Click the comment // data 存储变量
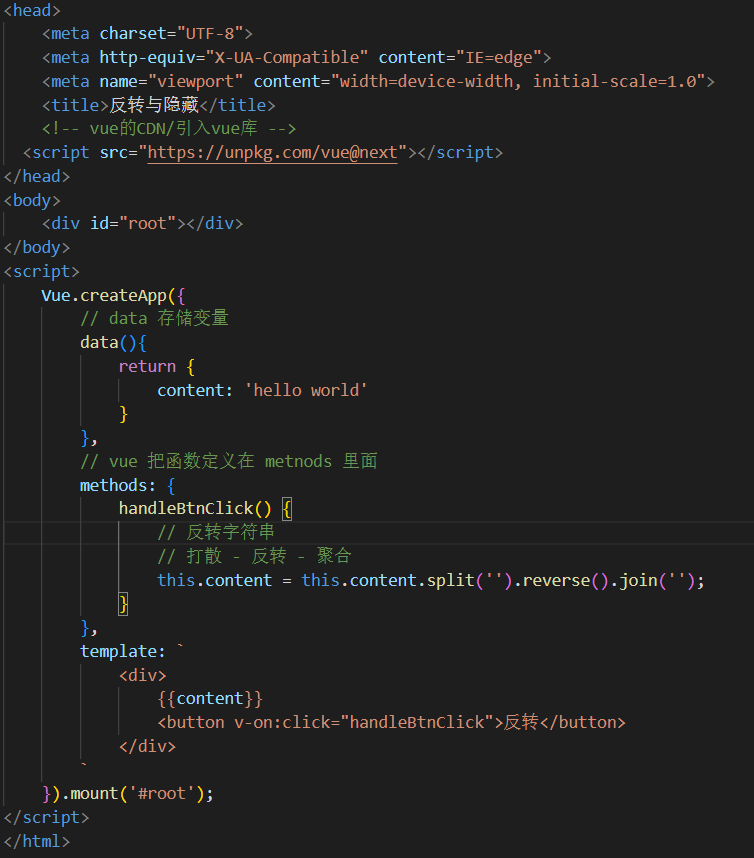754x858 pixels. (x=154, y=318)
